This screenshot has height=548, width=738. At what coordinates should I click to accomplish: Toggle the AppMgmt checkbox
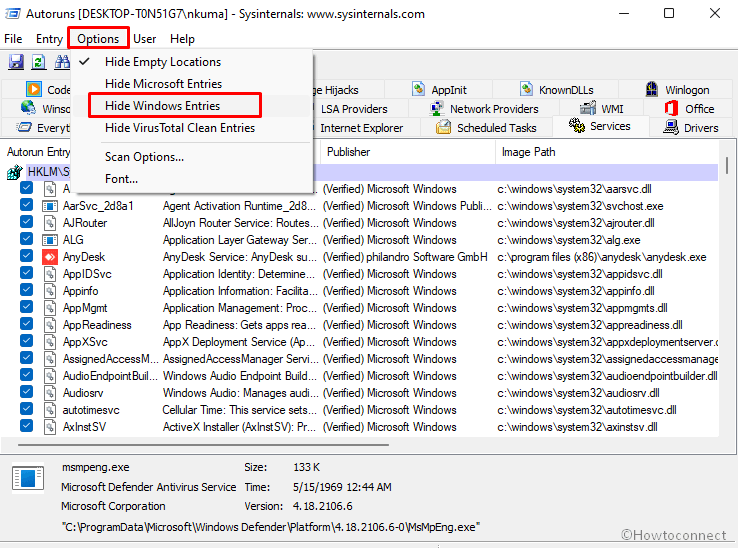(x=26, y=307)
